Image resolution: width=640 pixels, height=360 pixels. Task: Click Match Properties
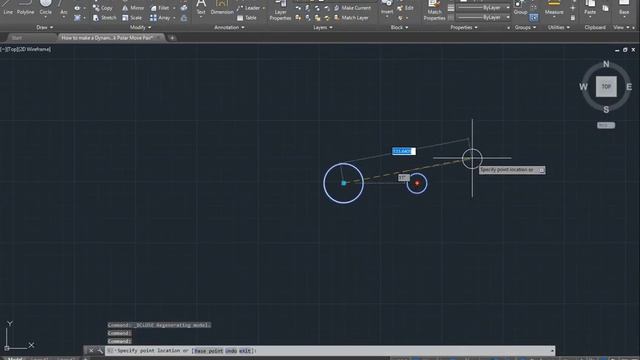434,11
